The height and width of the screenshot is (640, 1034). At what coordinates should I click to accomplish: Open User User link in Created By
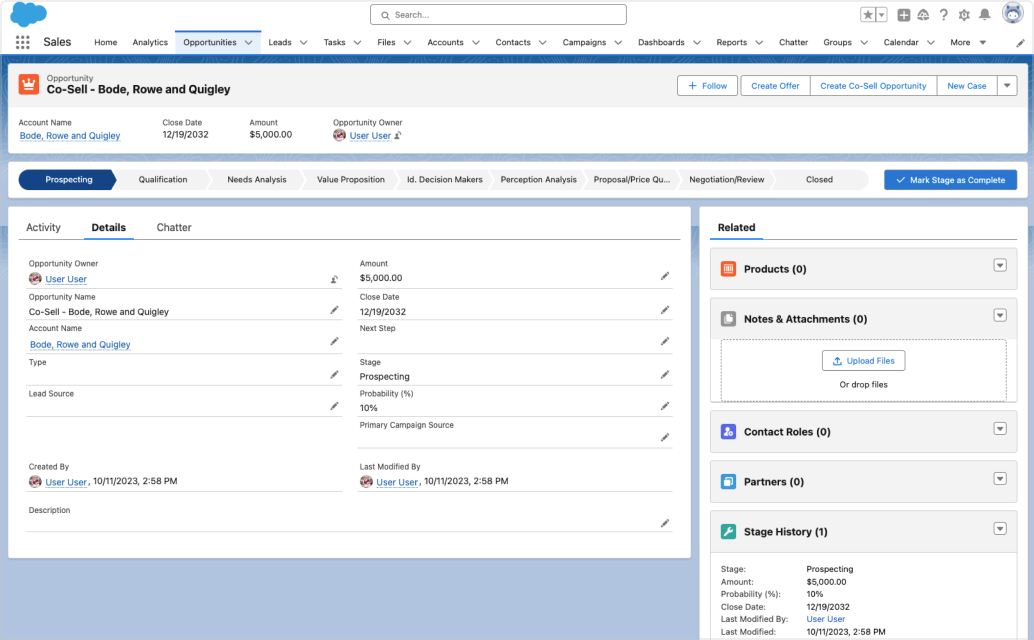66,482
